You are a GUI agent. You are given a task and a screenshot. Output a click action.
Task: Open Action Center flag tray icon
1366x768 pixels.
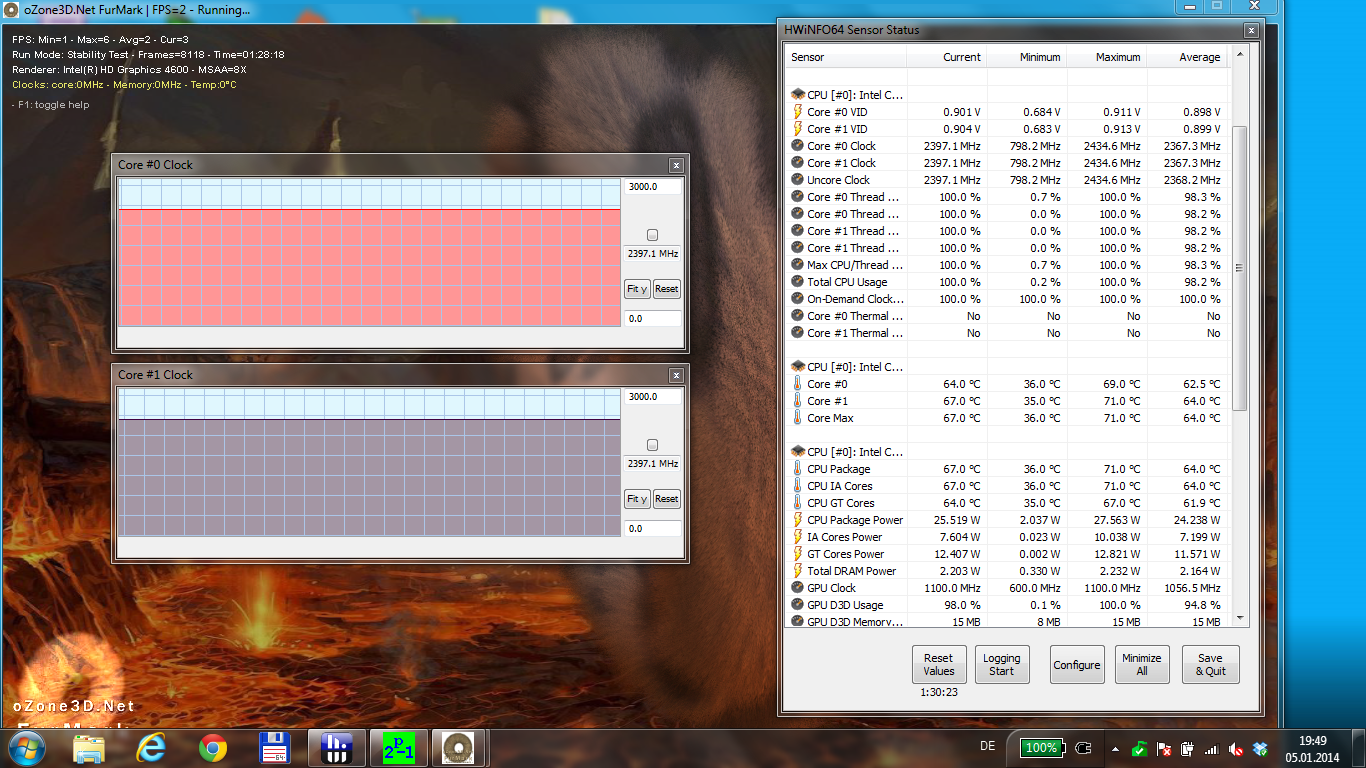pos(1164,748)
